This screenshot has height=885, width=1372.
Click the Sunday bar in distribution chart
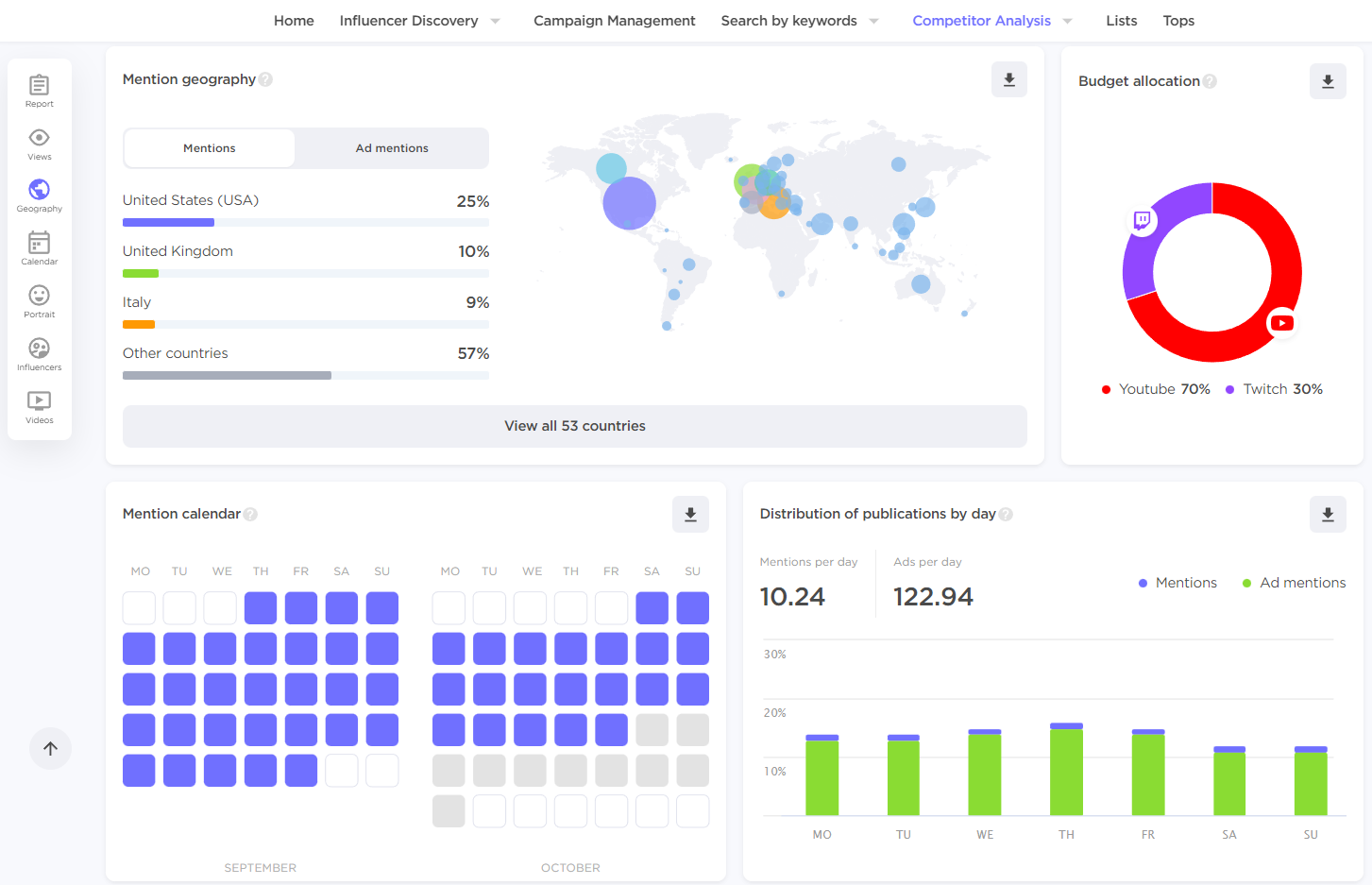(x=1311, y=781)
